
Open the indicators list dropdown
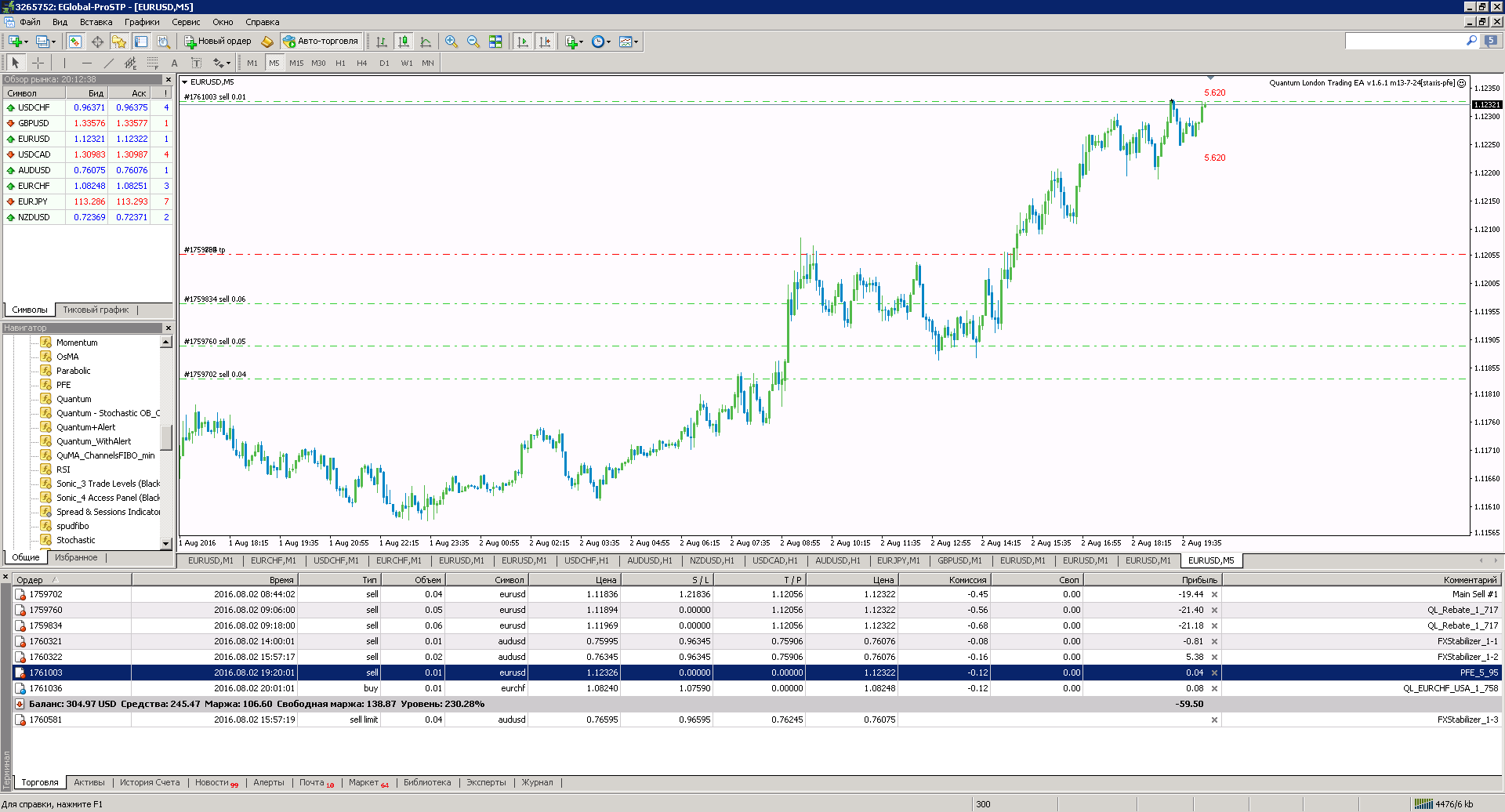(x=574, y=42)
